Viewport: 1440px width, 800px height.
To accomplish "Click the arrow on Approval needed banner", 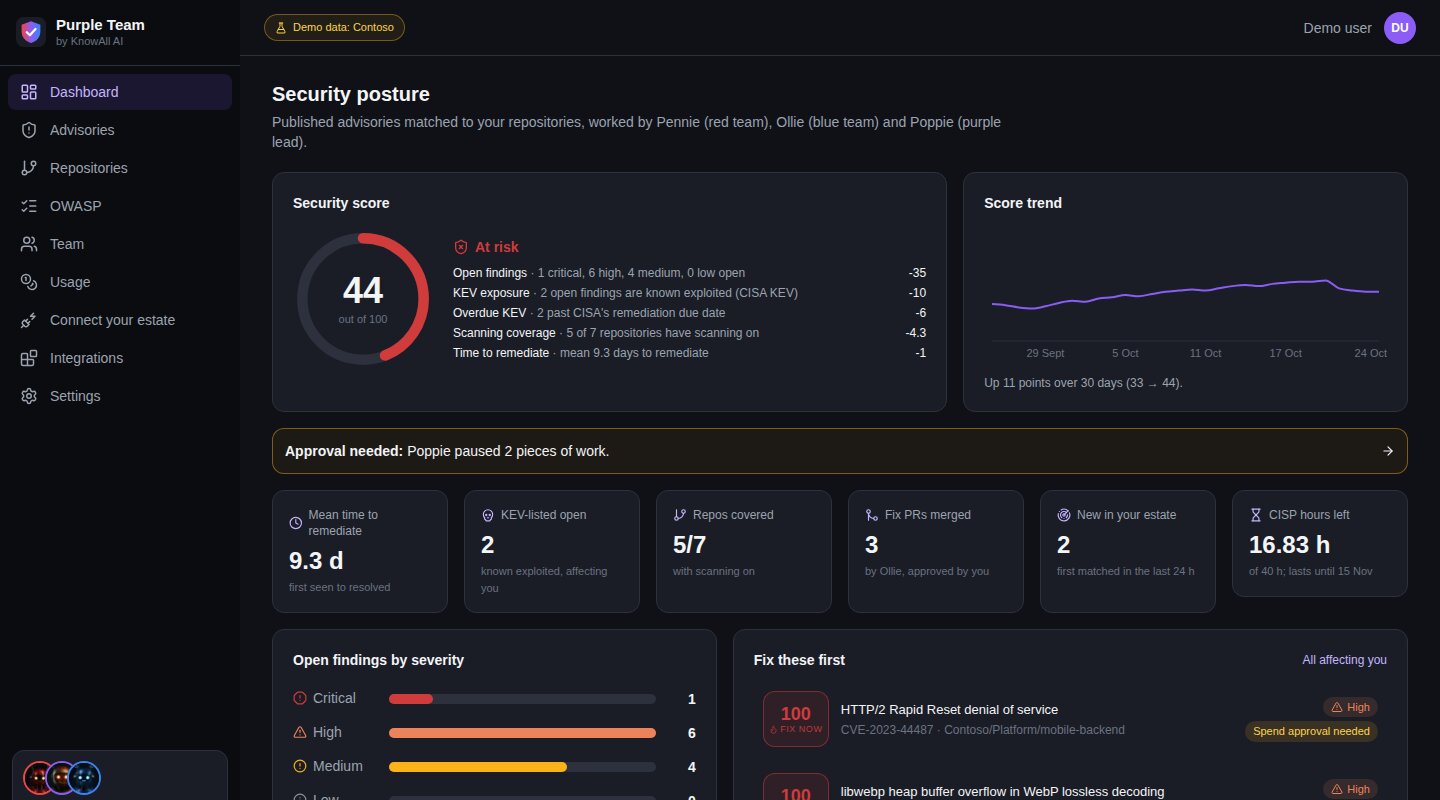I will (1388, 451).
